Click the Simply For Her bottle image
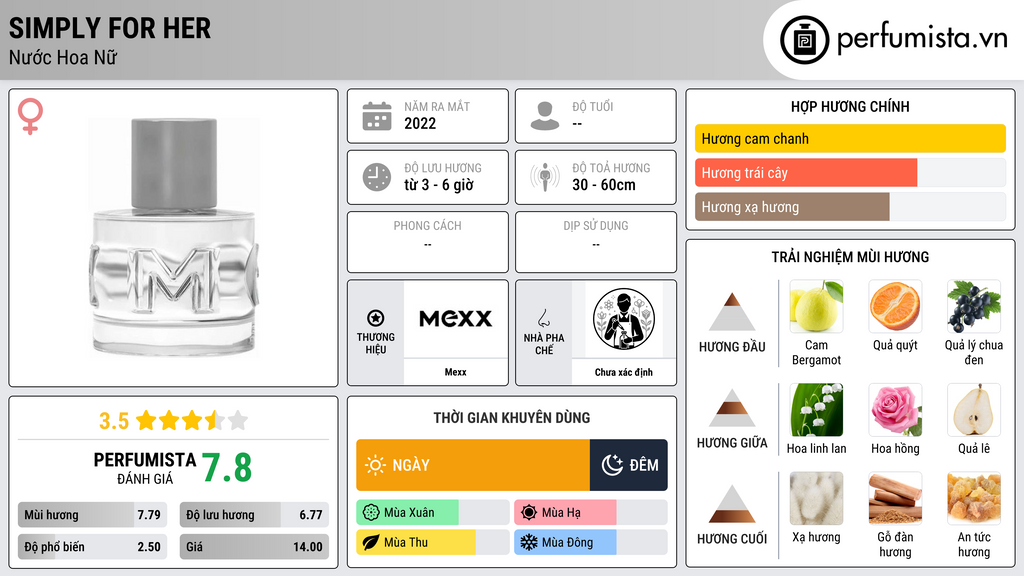Screen dimensions: 1024x576 (x=174, y=237)
